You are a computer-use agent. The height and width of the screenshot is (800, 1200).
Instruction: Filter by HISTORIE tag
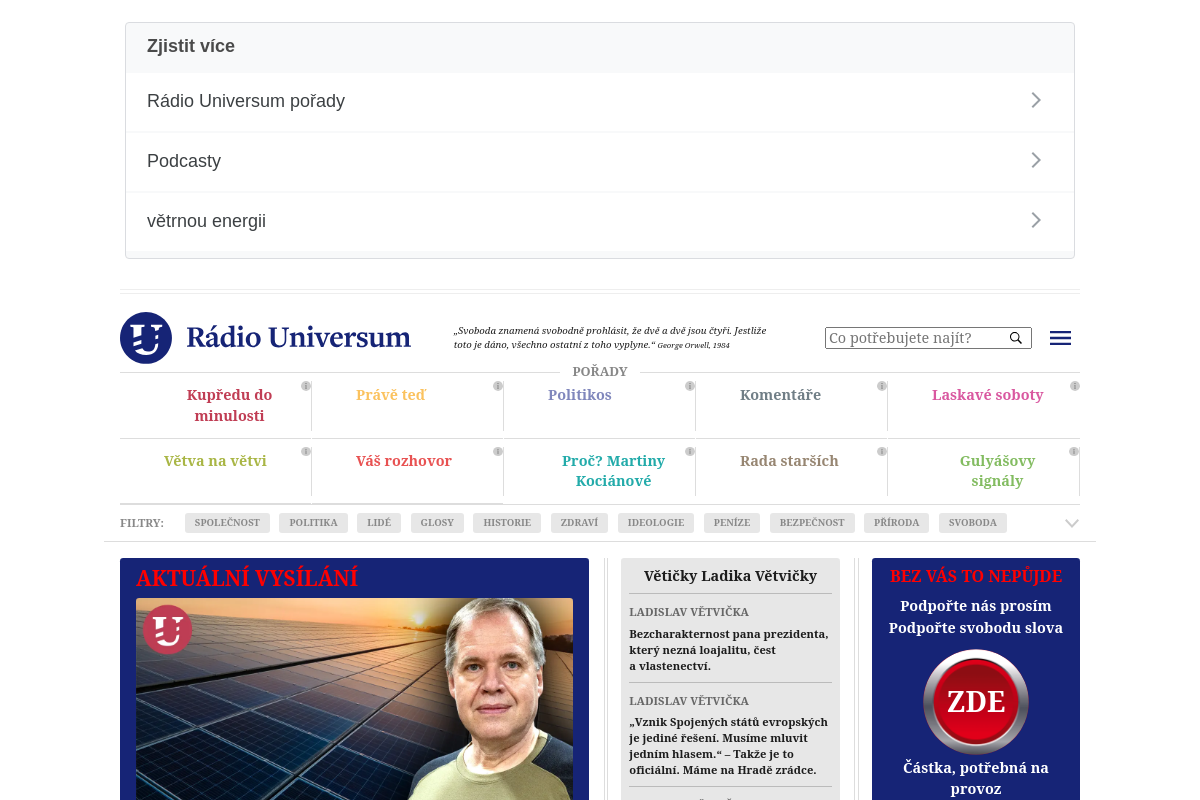(x=507, y=523)
